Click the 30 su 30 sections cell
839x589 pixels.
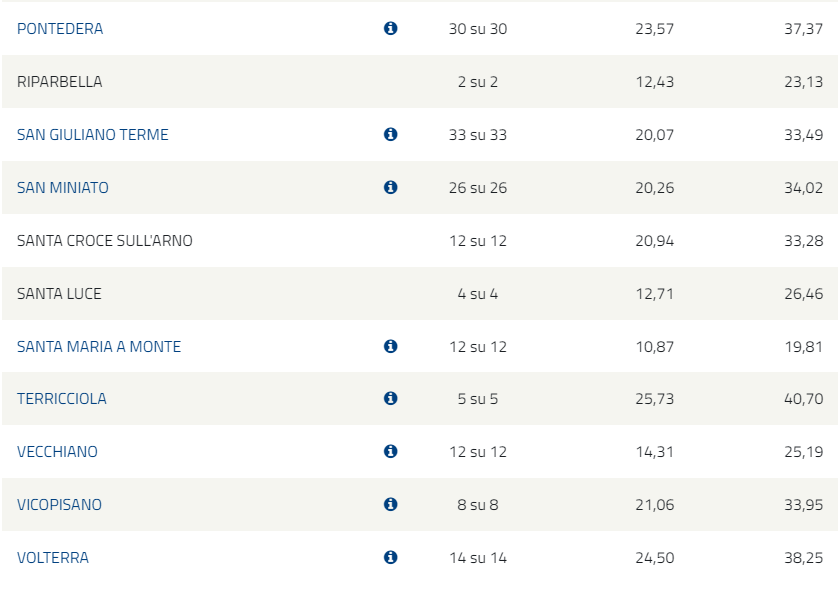478,28
